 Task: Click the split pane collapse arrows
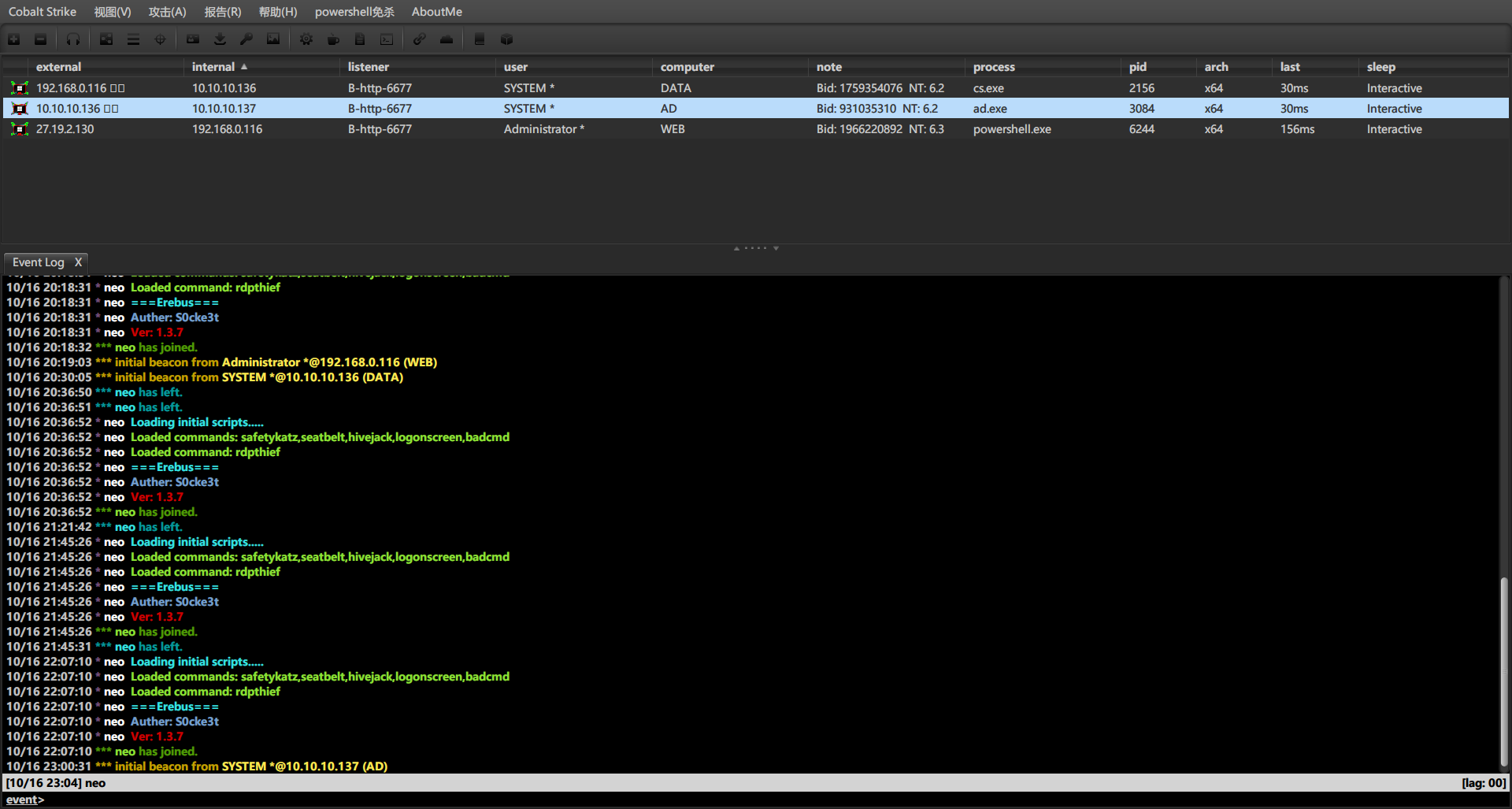(x=756, y=248)
